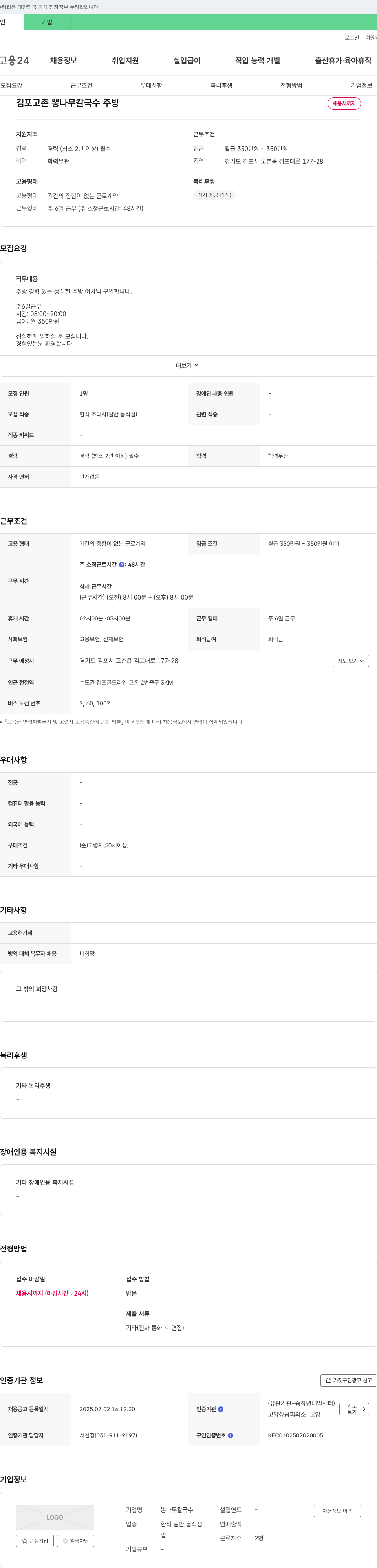Click the 열람차단 button
The height and width of the screenshot is (1568, 377).
click(75, 1540)
